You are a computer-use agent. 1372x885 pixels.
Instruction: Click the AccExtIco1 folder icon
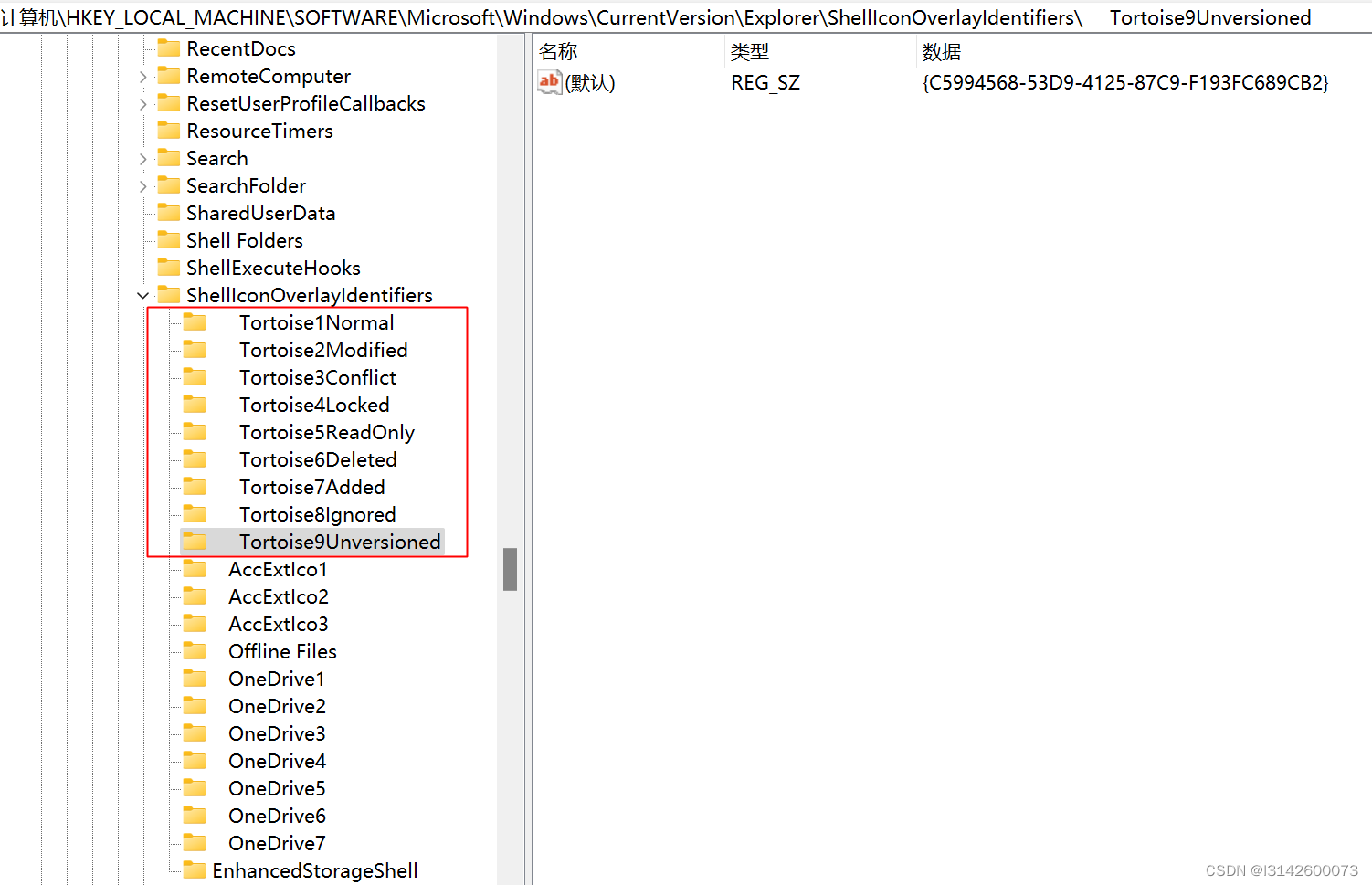(x=195, y=568)
